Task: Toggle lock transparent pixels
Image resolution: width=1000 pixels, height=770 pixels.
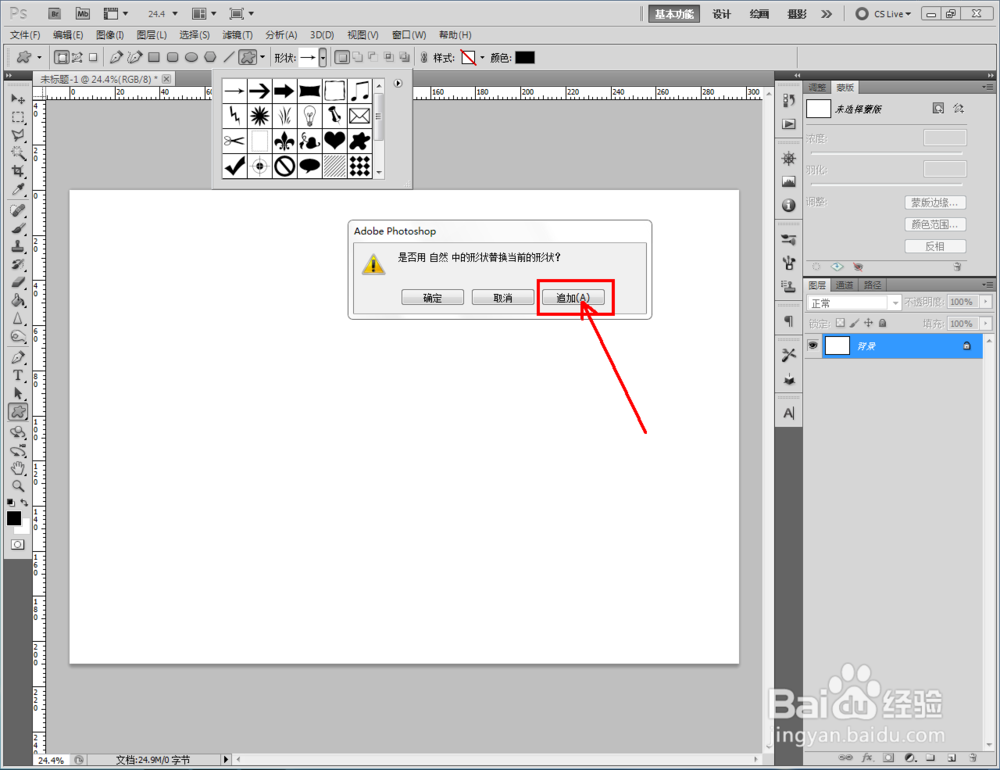Action: coord(841,323)
